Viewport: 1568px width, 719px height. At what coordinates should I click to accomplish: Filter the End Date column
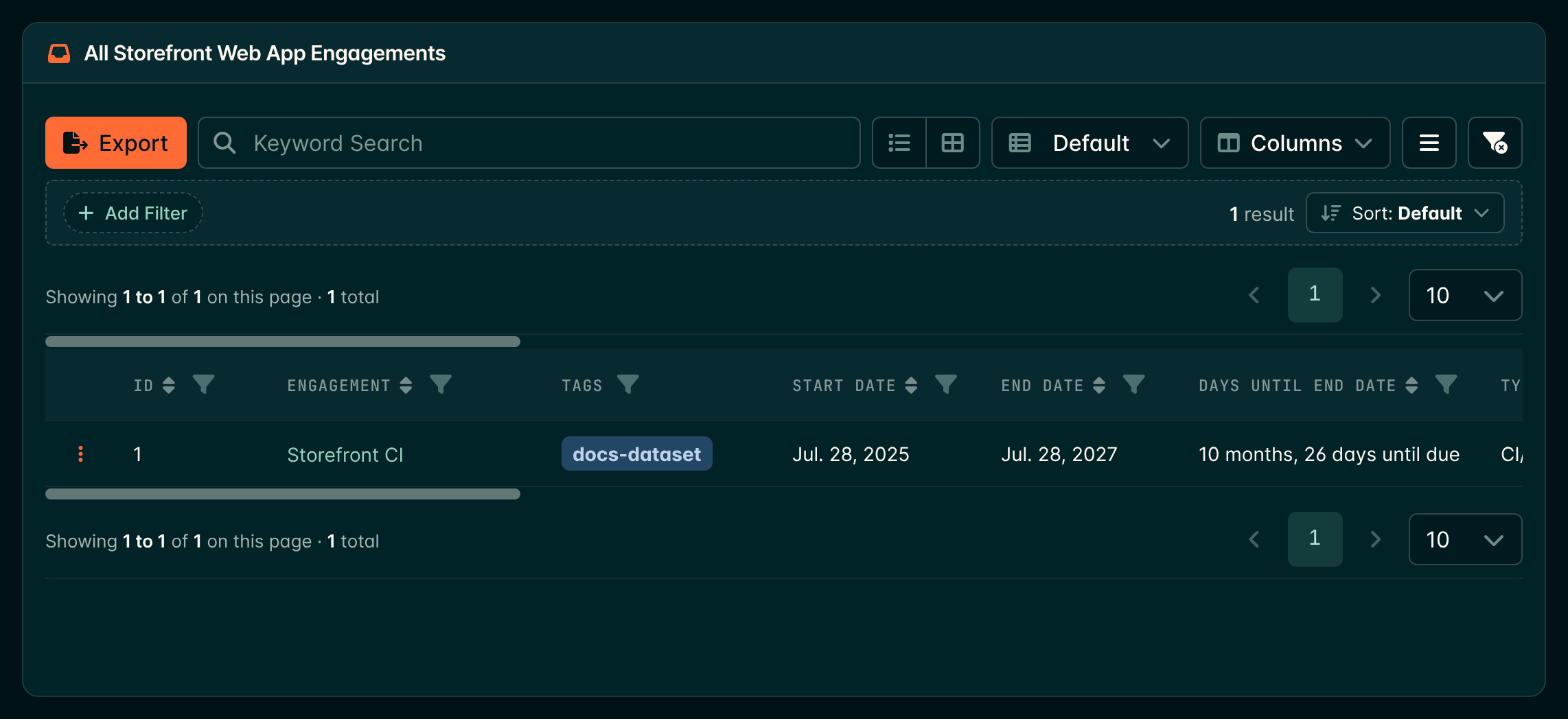coord(1134,384)
